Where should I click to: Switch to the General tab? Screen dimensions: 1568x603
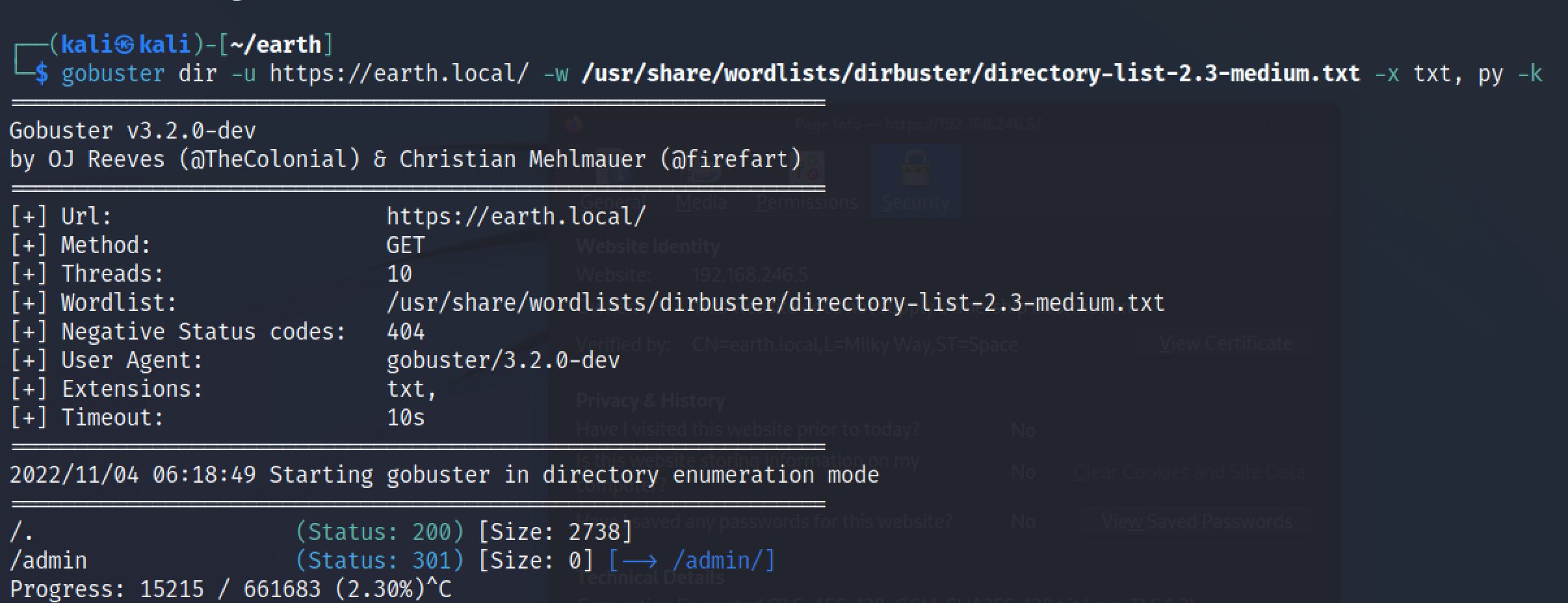tap(612, 202)
